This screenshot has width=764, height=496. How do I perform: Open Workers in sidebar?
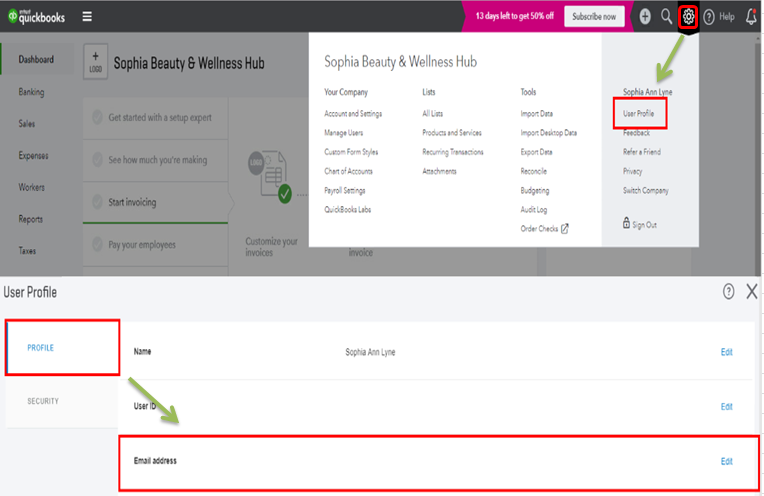point(31,187)
